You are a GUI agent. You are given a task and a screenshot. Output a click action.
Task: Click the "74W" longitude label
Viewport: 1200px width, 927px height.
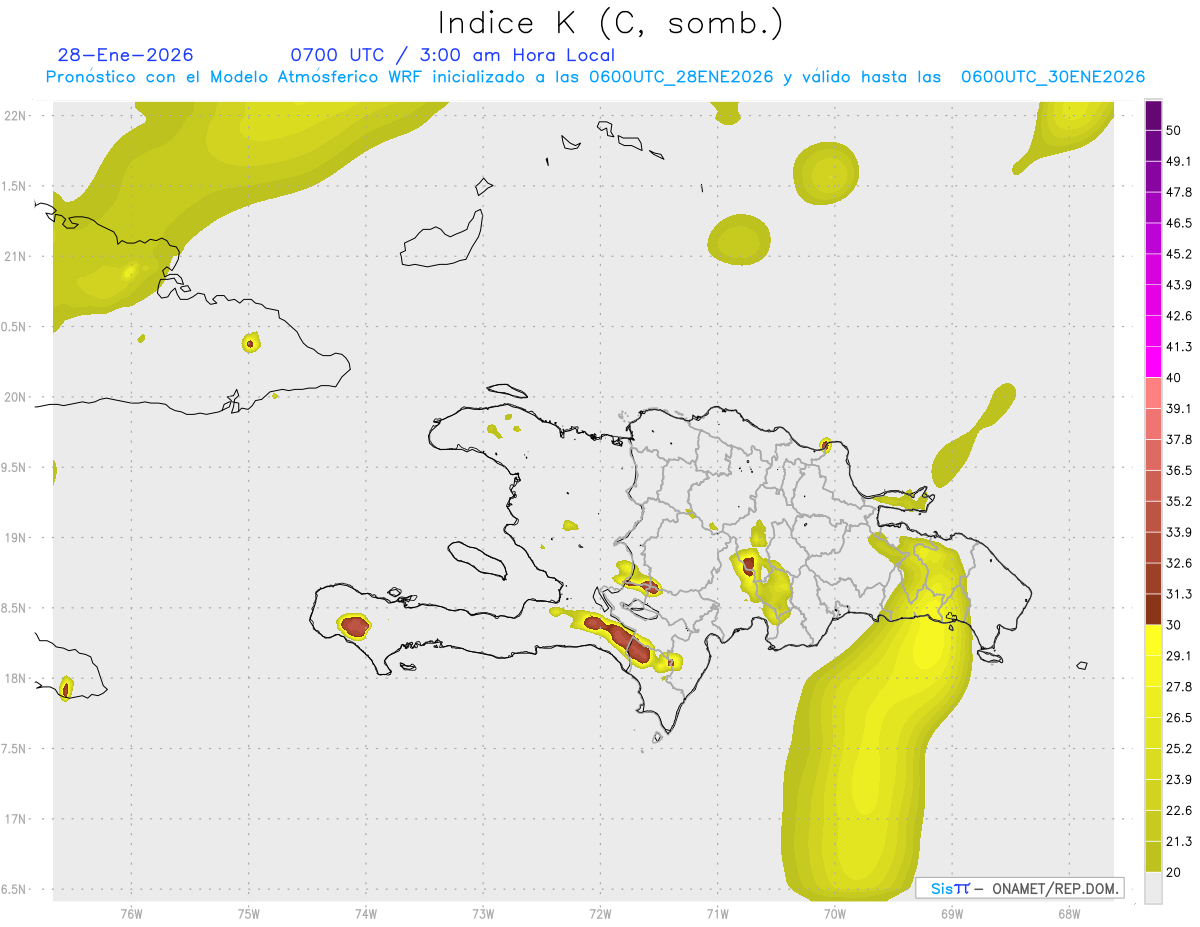366,914
